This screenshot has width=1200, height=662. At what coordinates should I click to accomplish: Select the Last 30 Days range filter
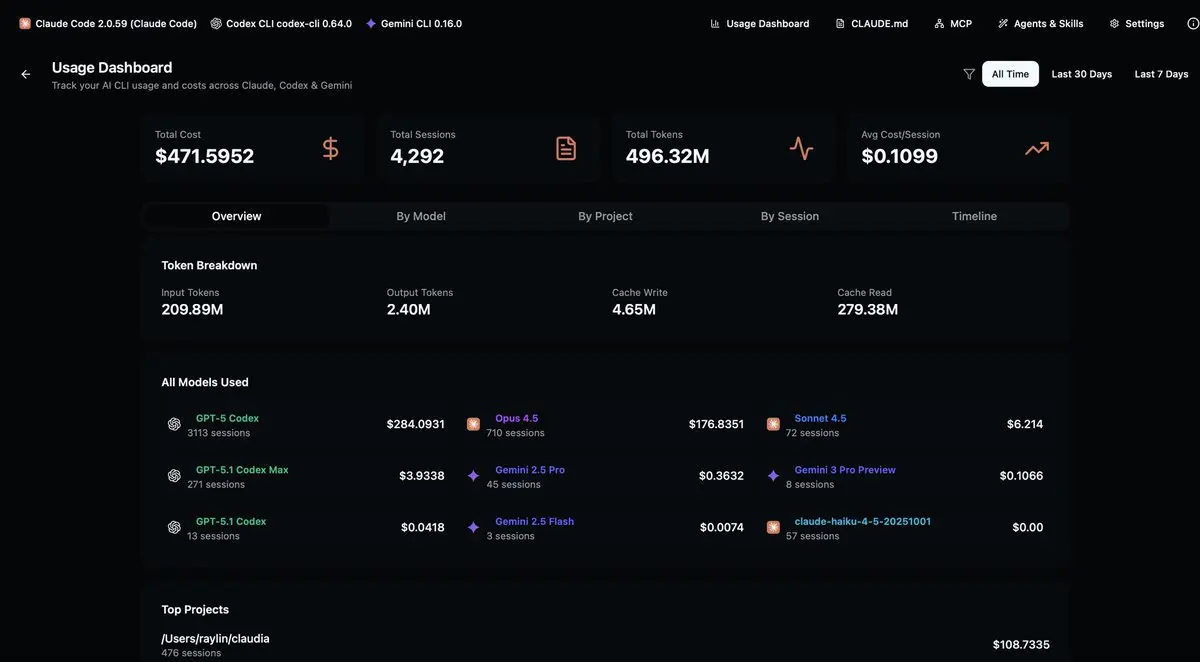coord(1082,74)
